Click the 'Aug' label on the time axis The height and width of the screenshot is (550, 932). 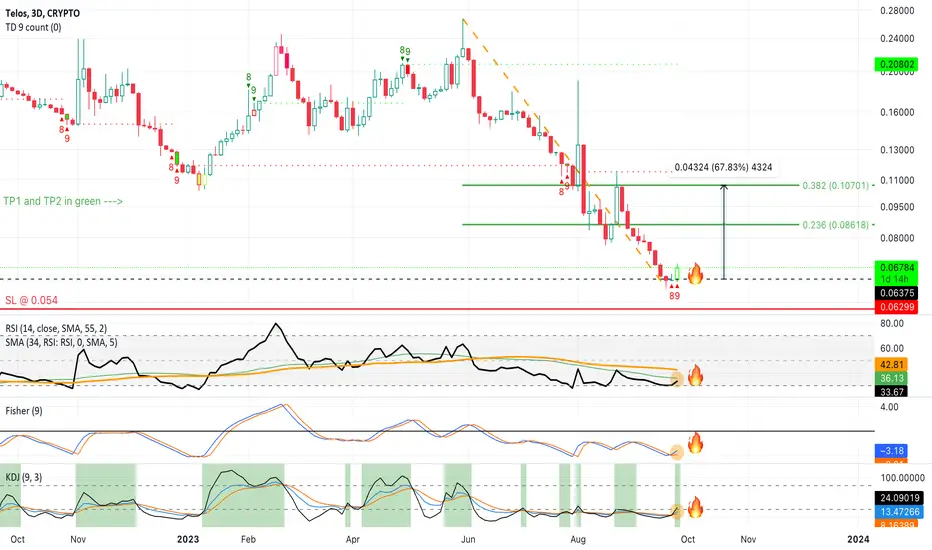(578, 539)
